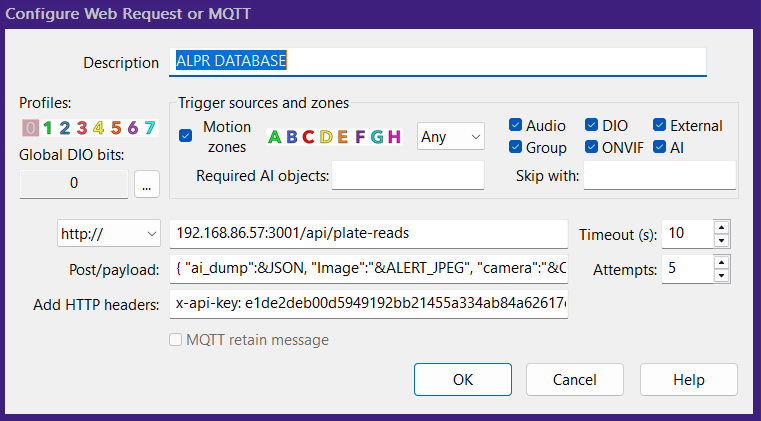The height and width of the screenshot is (421, 761).
Task: Select profile number 5
Action: pyautogui.click(x=116, y=128)
